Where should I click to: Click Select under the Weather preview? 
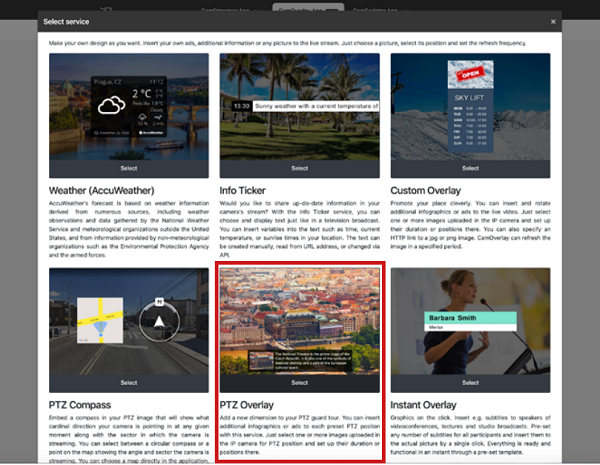click(x=129, y=168)
